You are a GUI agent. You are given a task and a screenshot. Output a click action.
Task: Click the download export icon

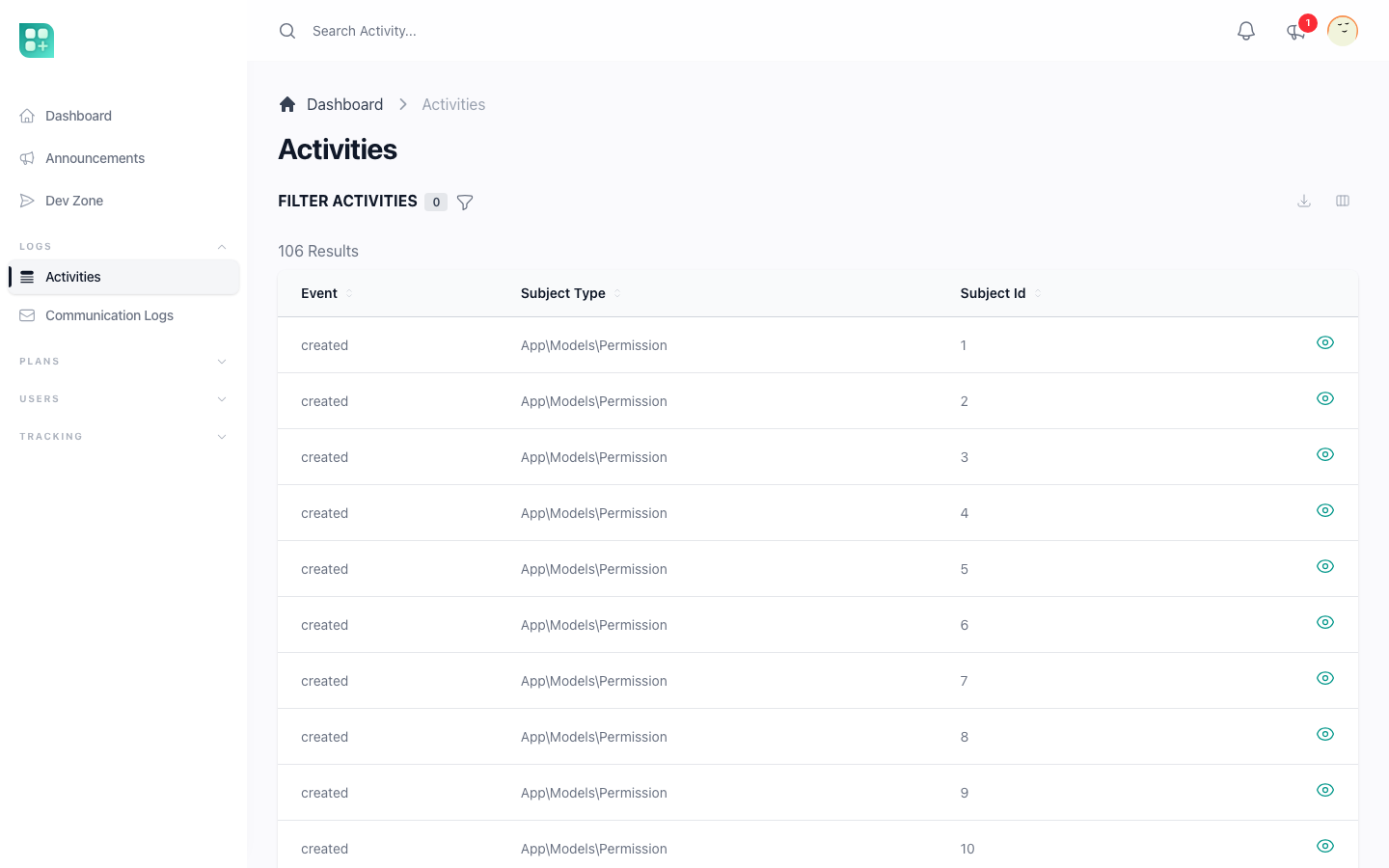pos(1304,201)
